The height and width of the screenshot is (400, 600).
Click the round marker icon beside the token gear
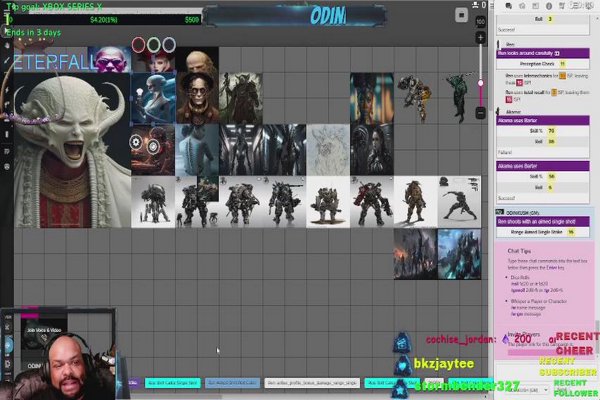tap(153, 146)
